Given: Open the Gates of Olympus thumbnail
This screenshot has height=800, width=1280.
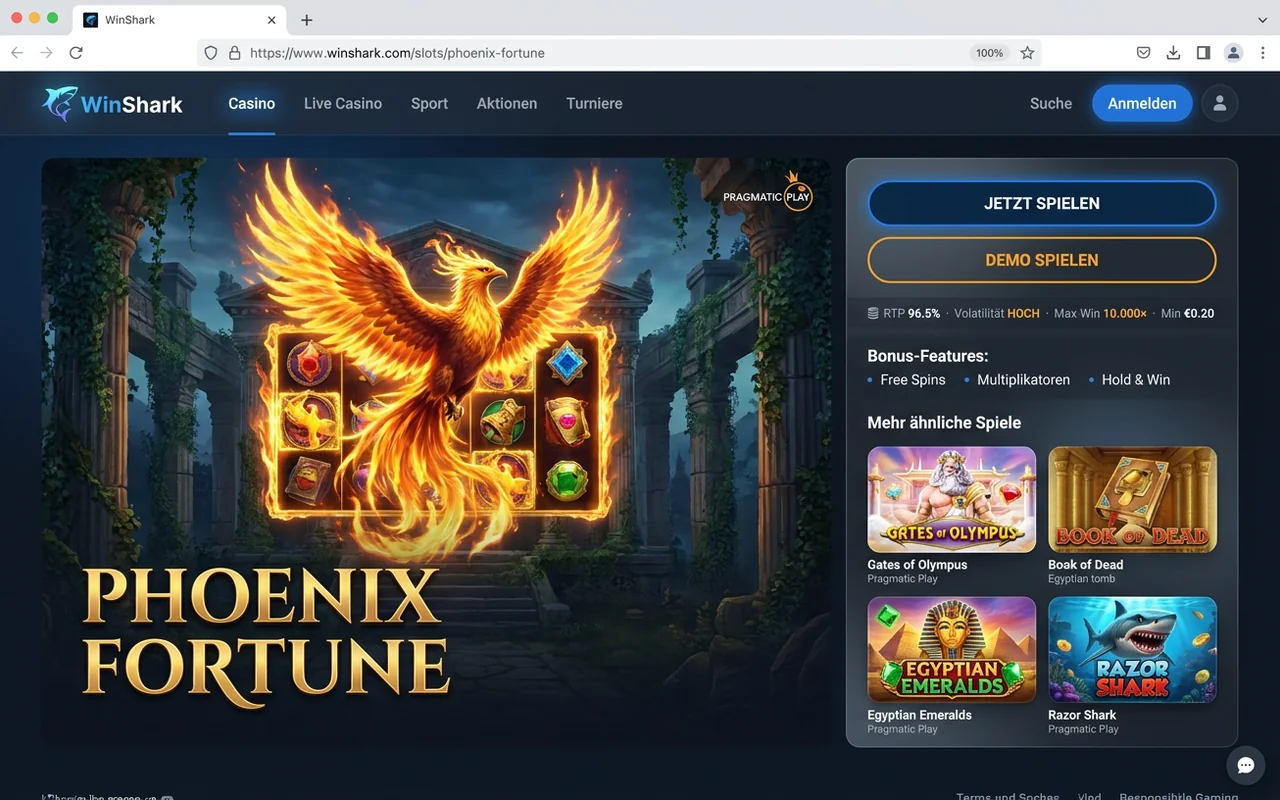Looking at the screenshot, I should click(x=952, y=499).
